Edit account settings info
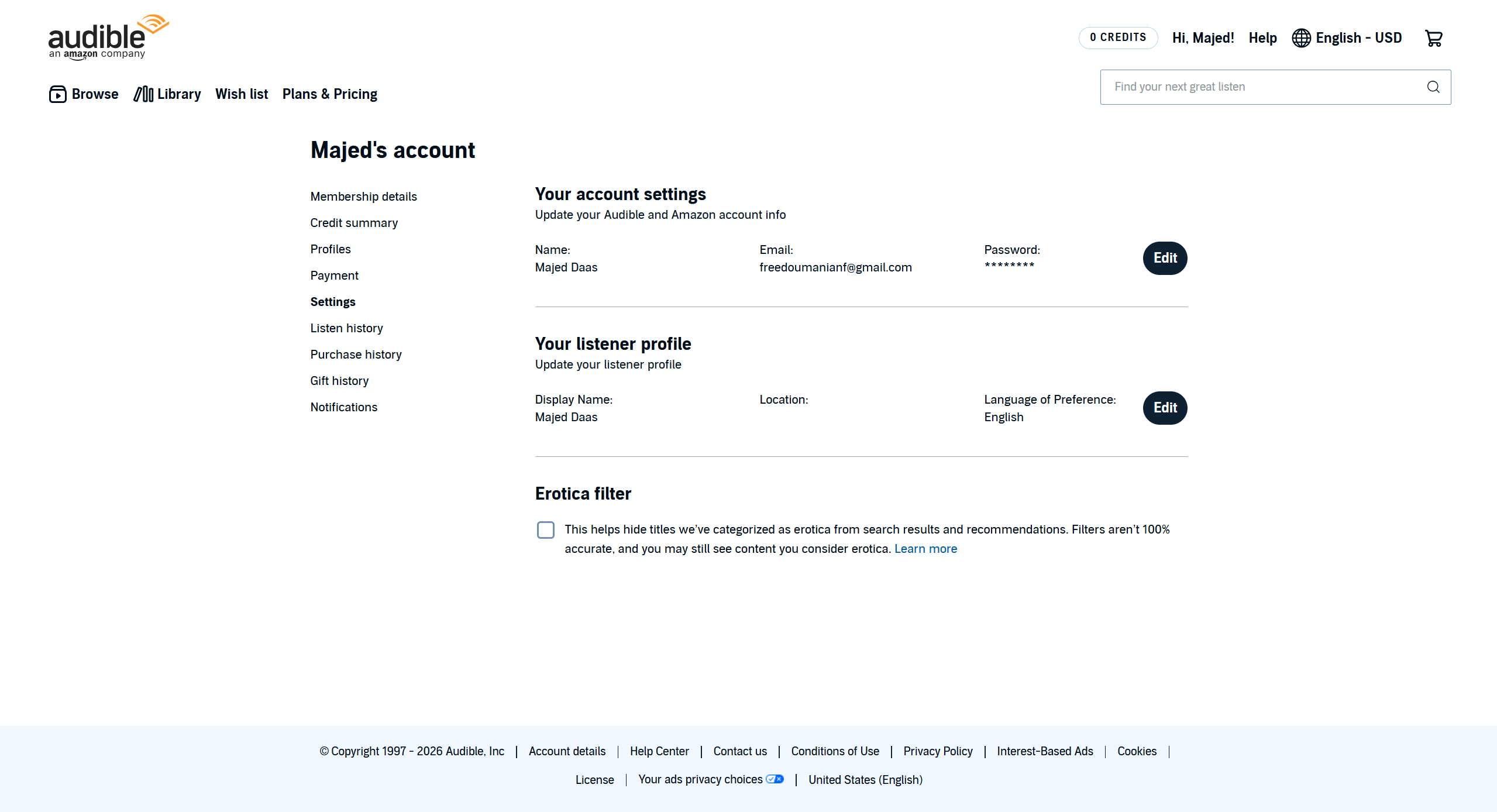Viewport: 1497px width, 812px height. tap(1164, 258)
